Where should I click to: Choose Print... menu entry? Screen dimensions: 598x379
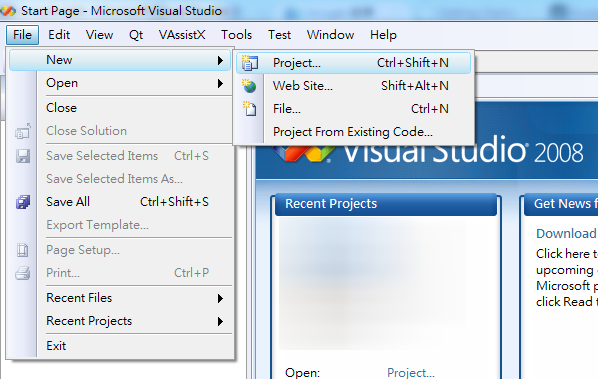120,273
